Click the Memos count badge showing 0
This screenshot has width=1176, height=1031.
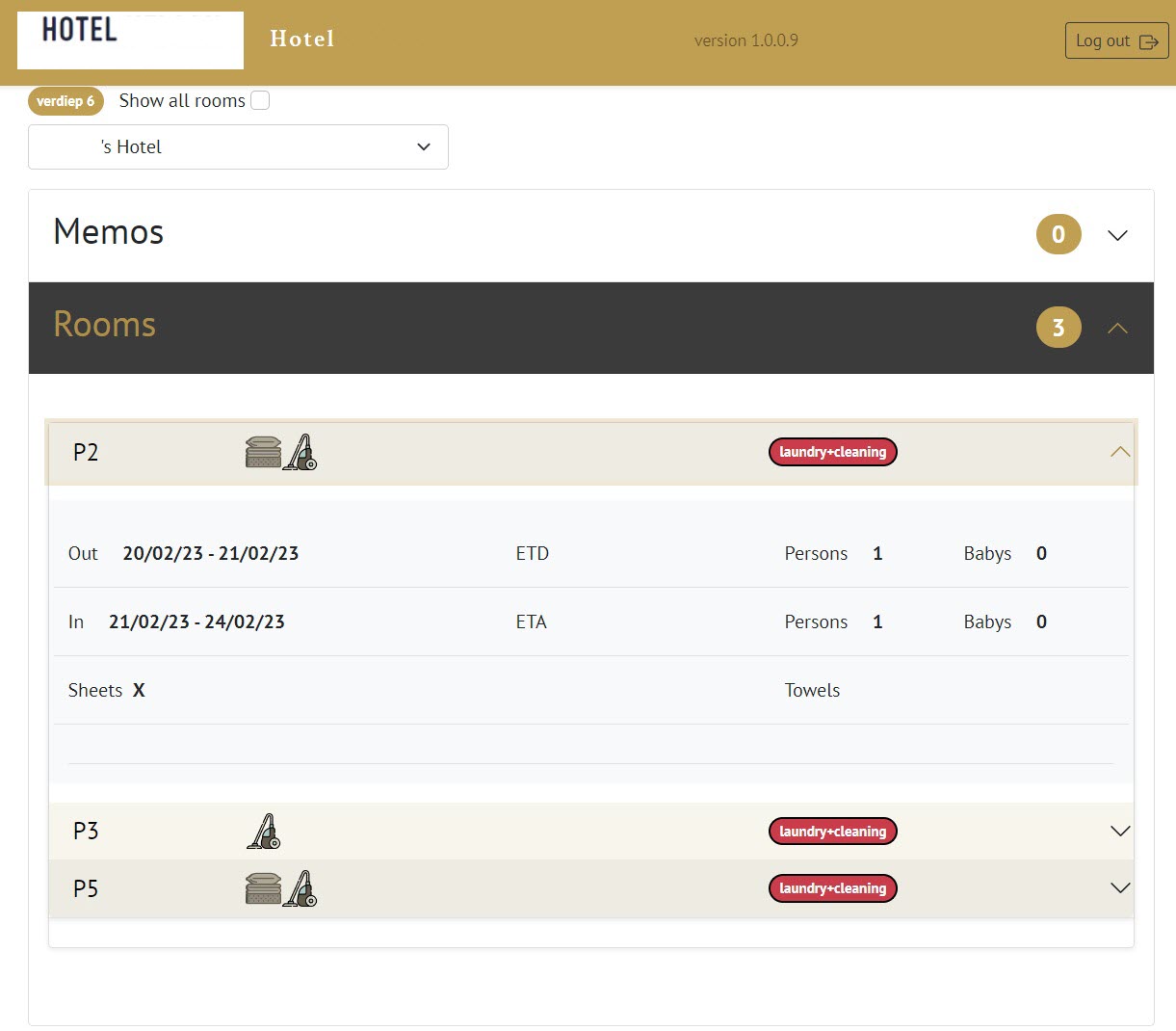1058,234
